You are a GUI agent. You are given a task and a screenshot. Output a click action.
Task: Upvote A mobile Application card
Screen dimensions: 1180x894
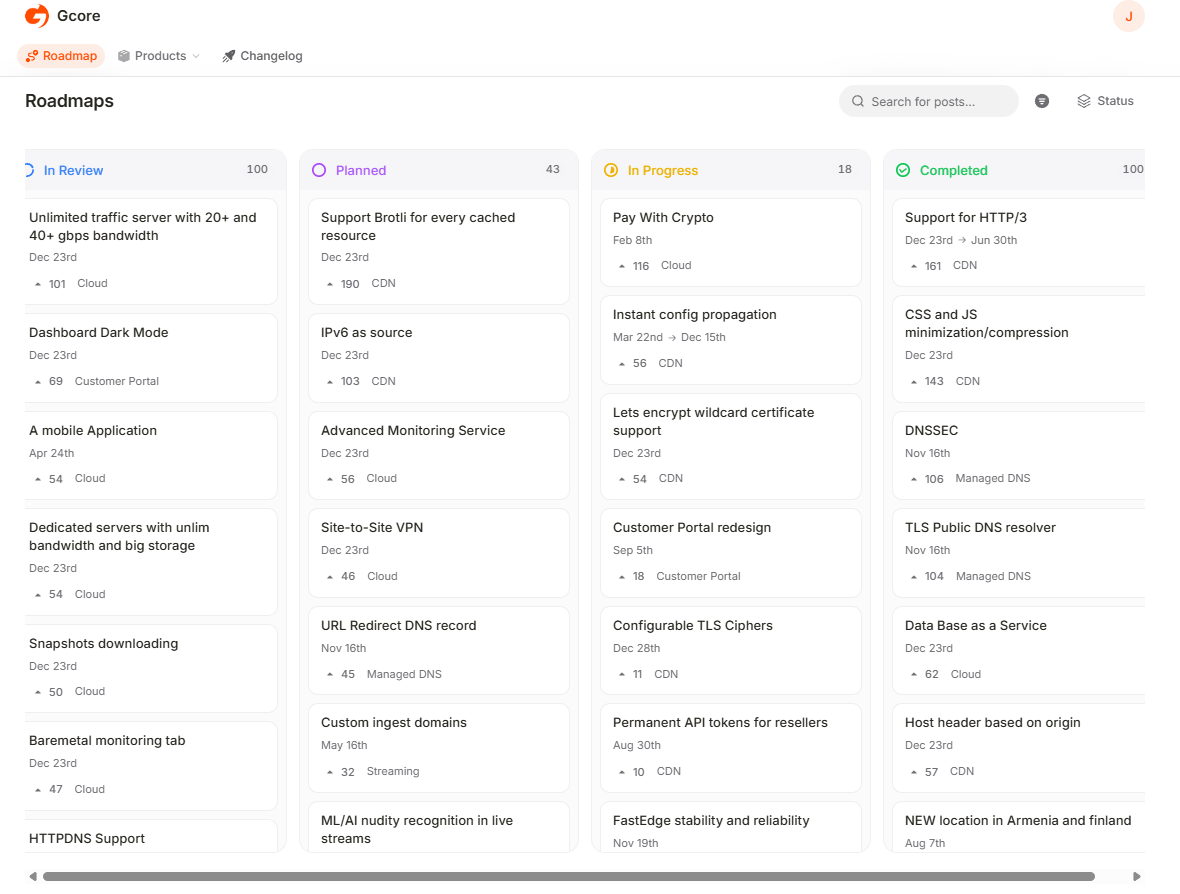[x=49, y=479]
